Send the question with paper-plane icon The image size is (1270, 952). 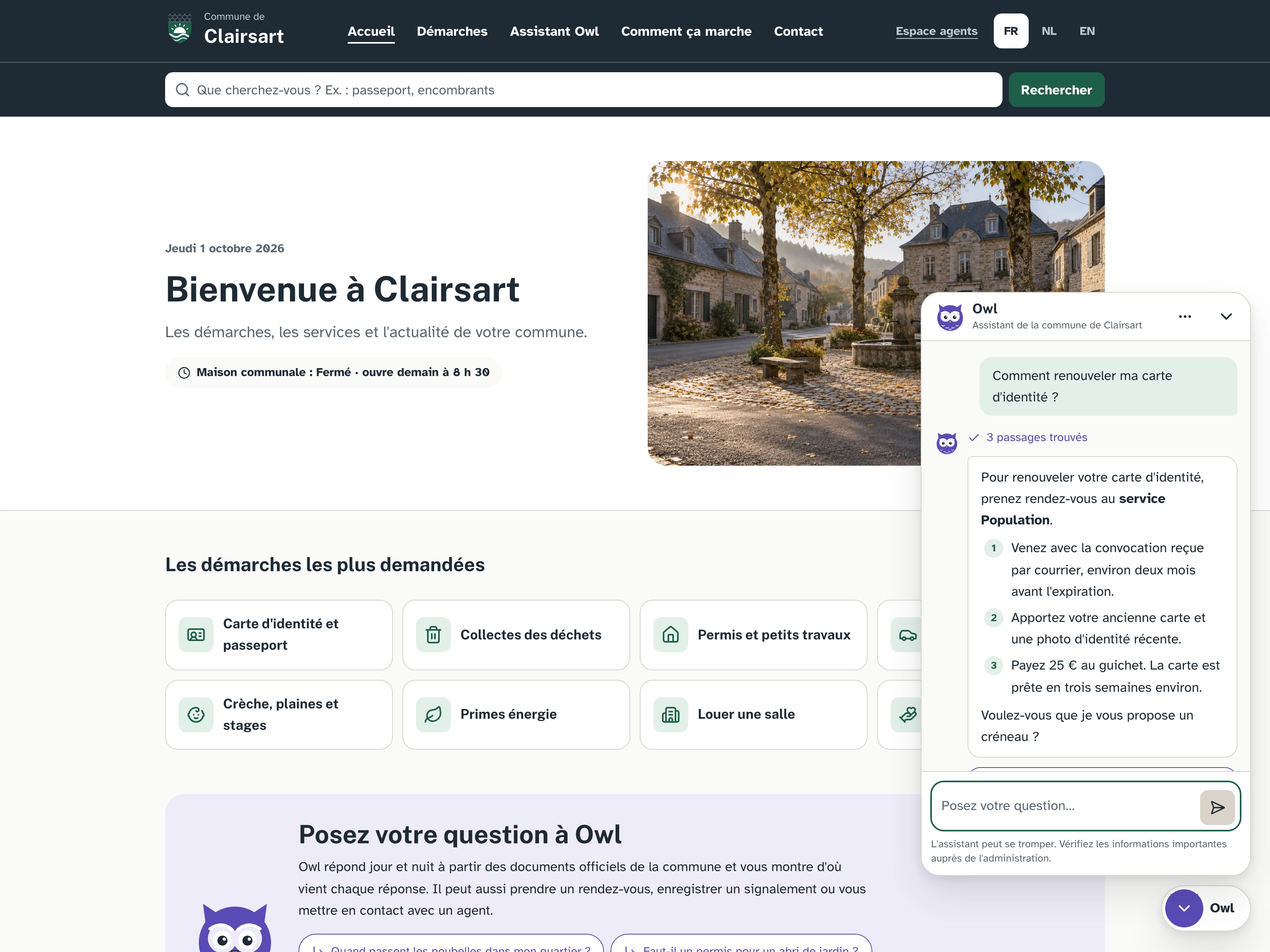1216,807
